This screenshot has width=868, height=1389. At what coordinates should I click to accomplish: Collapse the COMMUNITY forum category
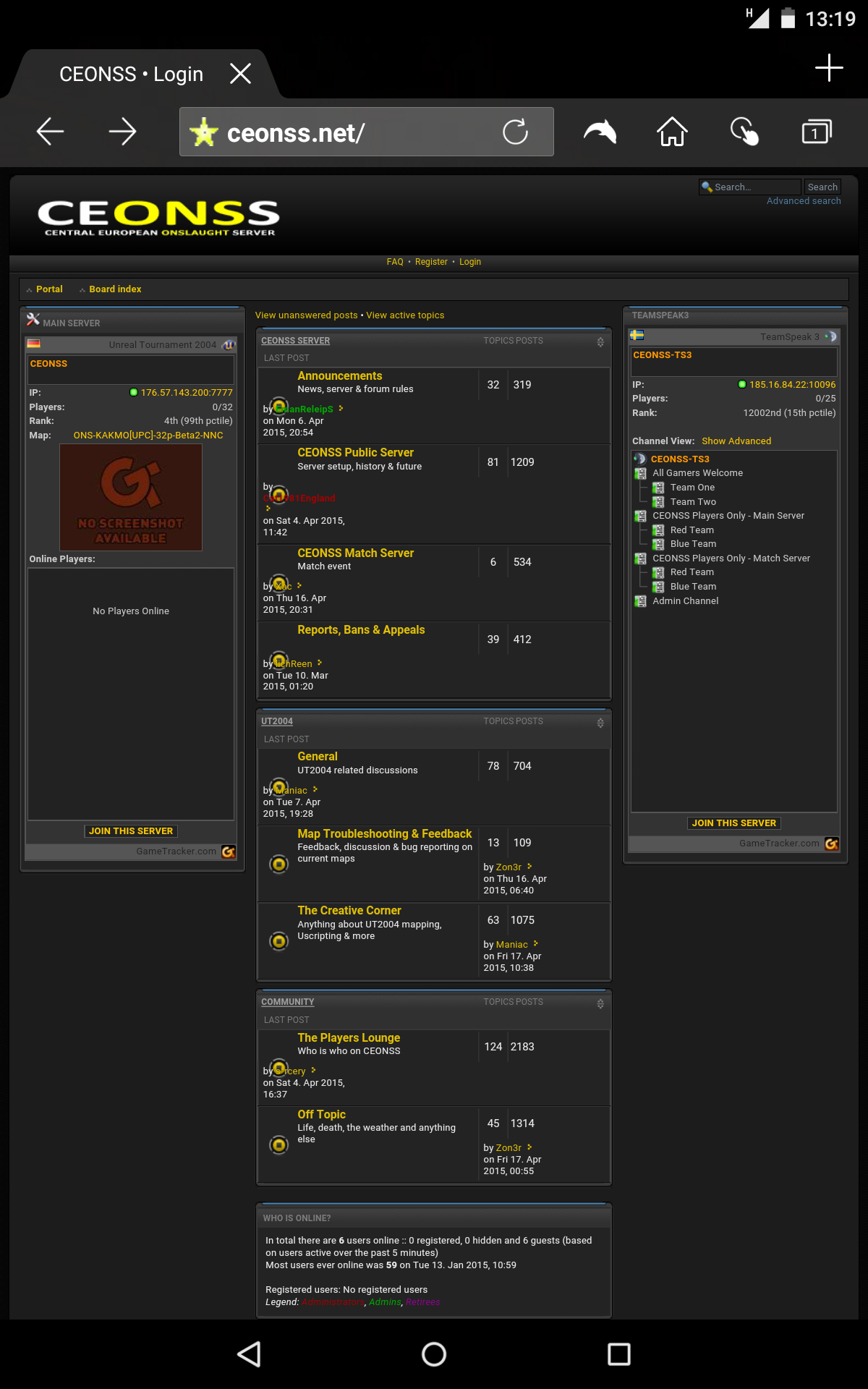point(600,1003)
